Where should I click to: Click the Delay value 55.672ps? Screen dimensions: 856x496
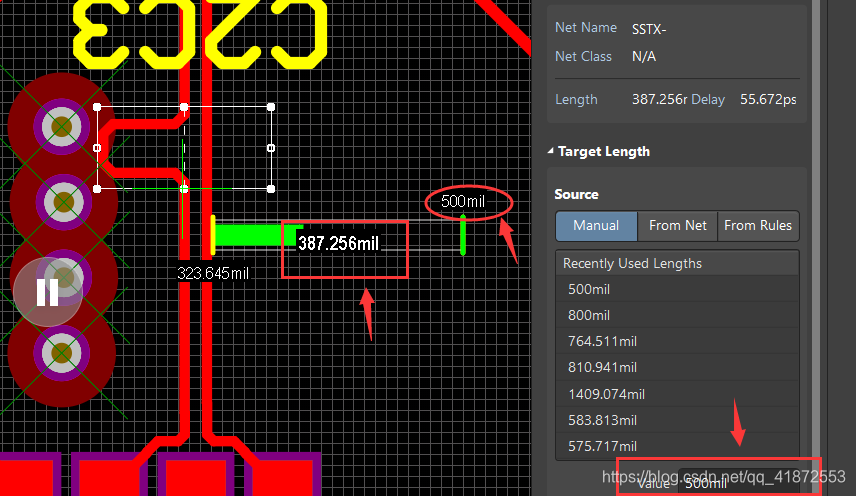[x=768, y=99]
